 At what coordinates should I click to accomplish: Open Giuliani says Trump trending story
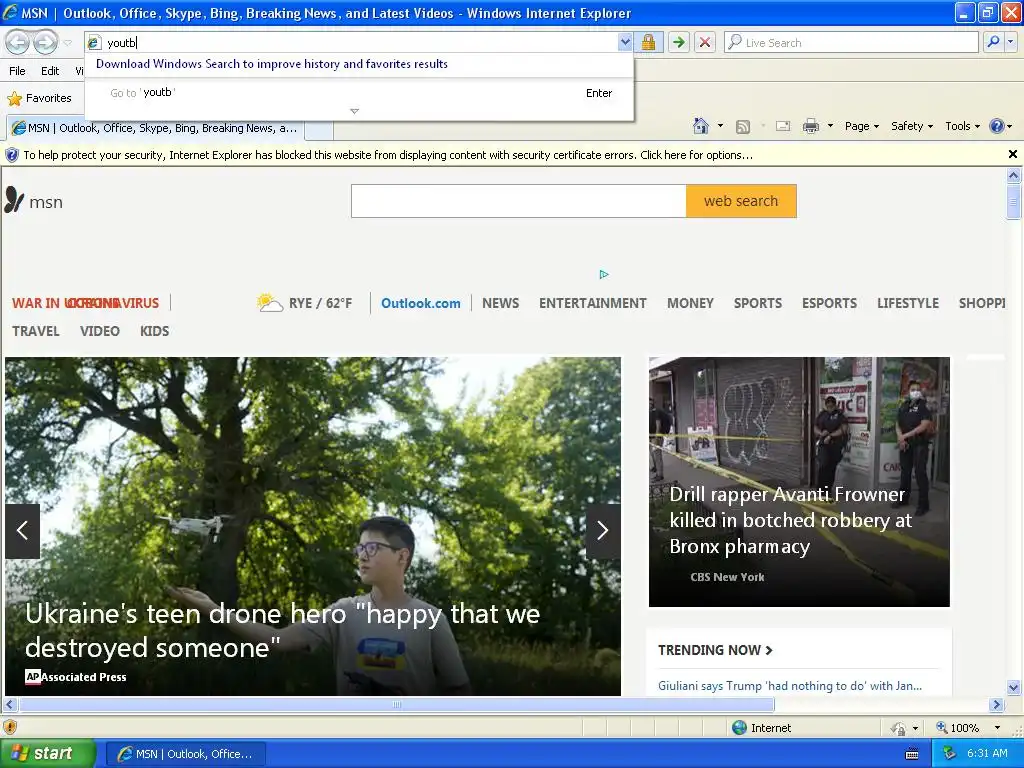(x=790, y=686)
